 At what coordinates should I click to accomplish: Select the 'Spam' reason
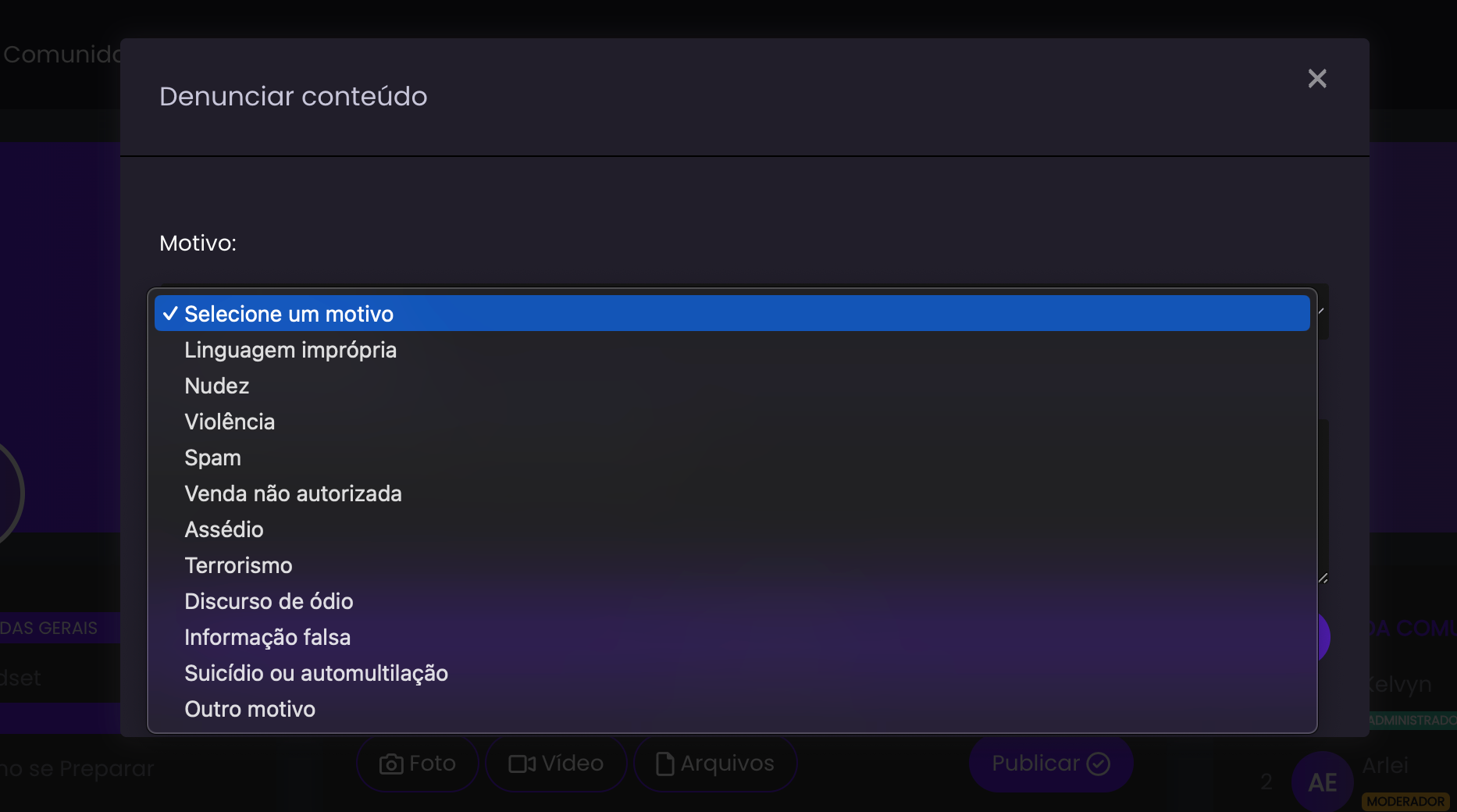tap(212, 458)
